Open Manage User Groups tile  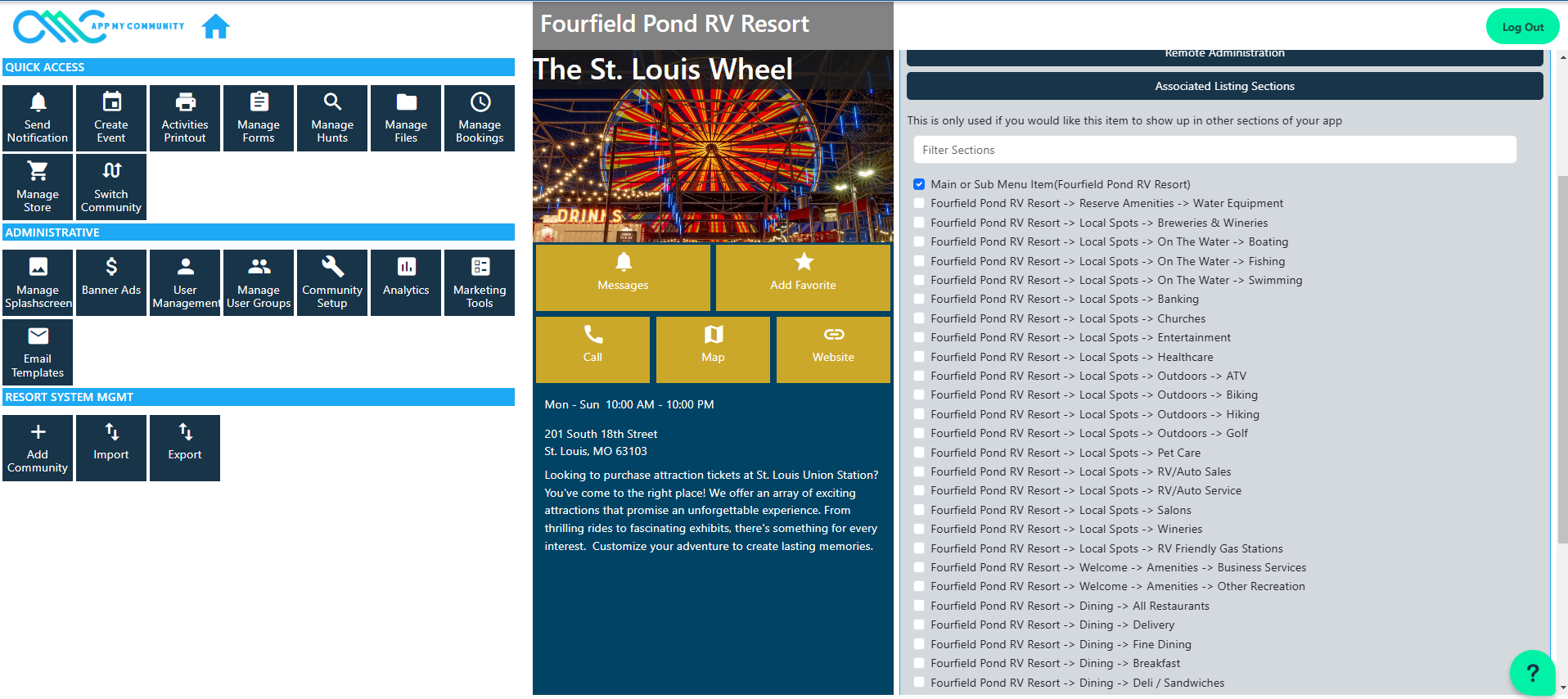pos(259,283)
